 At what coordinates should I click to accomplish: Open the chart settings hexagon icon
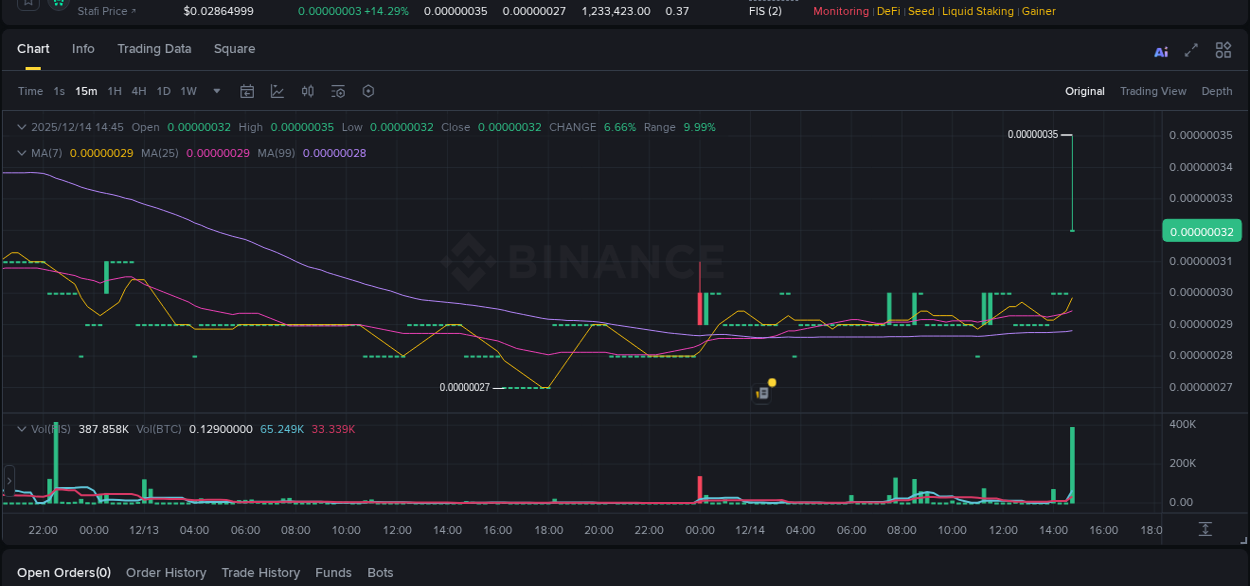coord(368,91)
